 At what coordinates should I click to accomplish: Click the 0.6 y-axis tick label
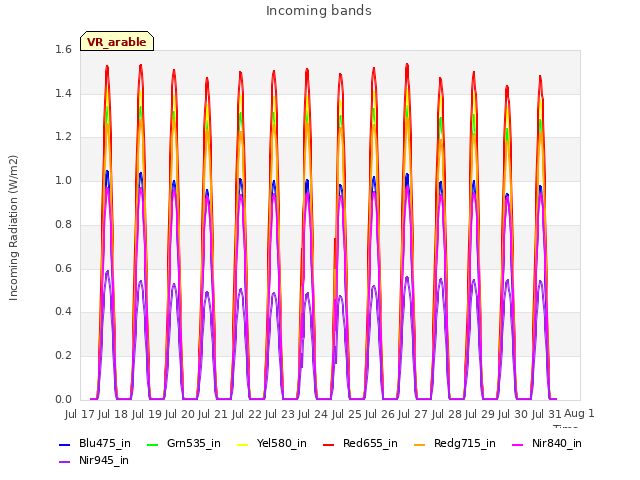click(63, 269)
